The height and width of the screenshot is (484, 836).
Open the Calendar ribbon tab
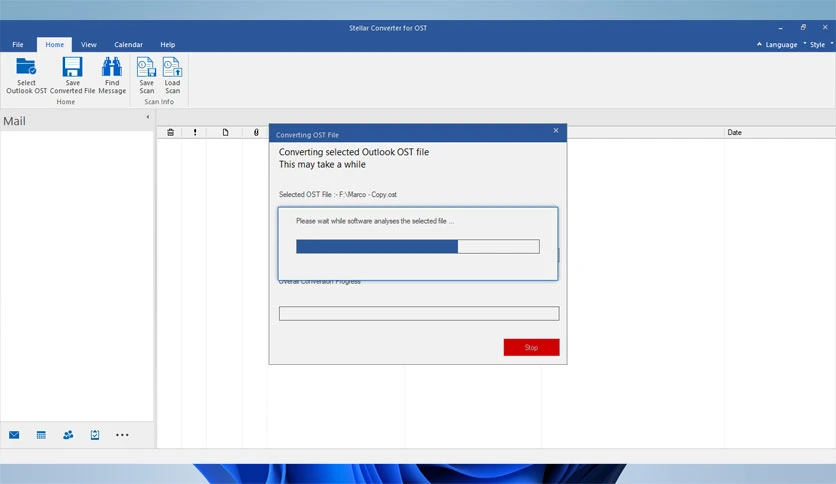[x=128, y=45]
